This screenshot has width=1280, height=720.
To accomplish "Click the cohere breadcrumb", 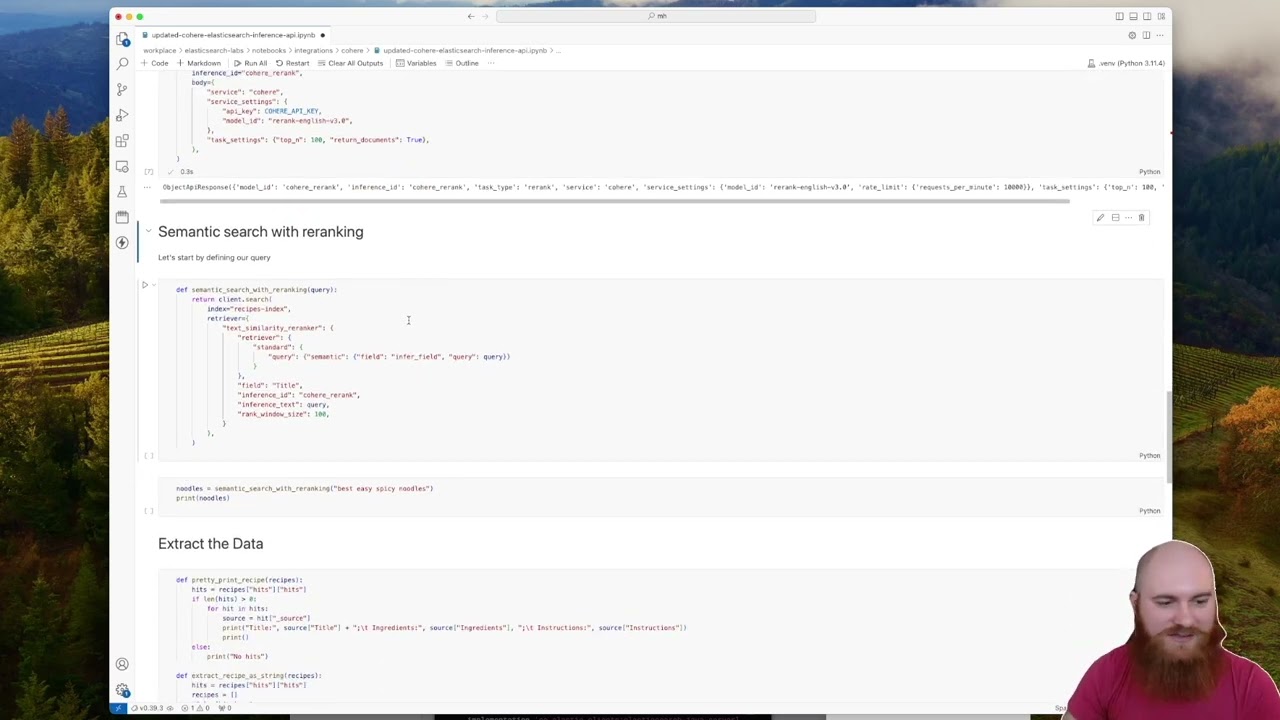I will pyautogui.click(x=352, y=50).
